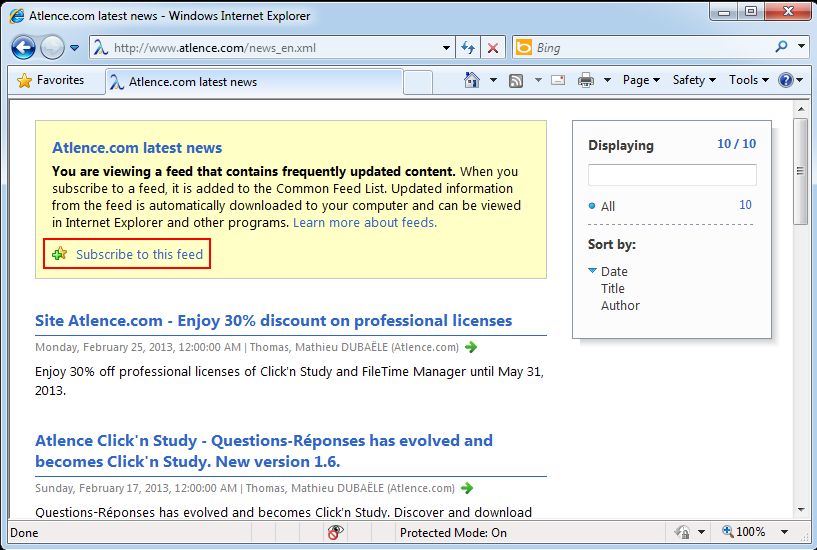Open the Feeds dropdown arrow

pyautogui.click(x=538, y=80)
